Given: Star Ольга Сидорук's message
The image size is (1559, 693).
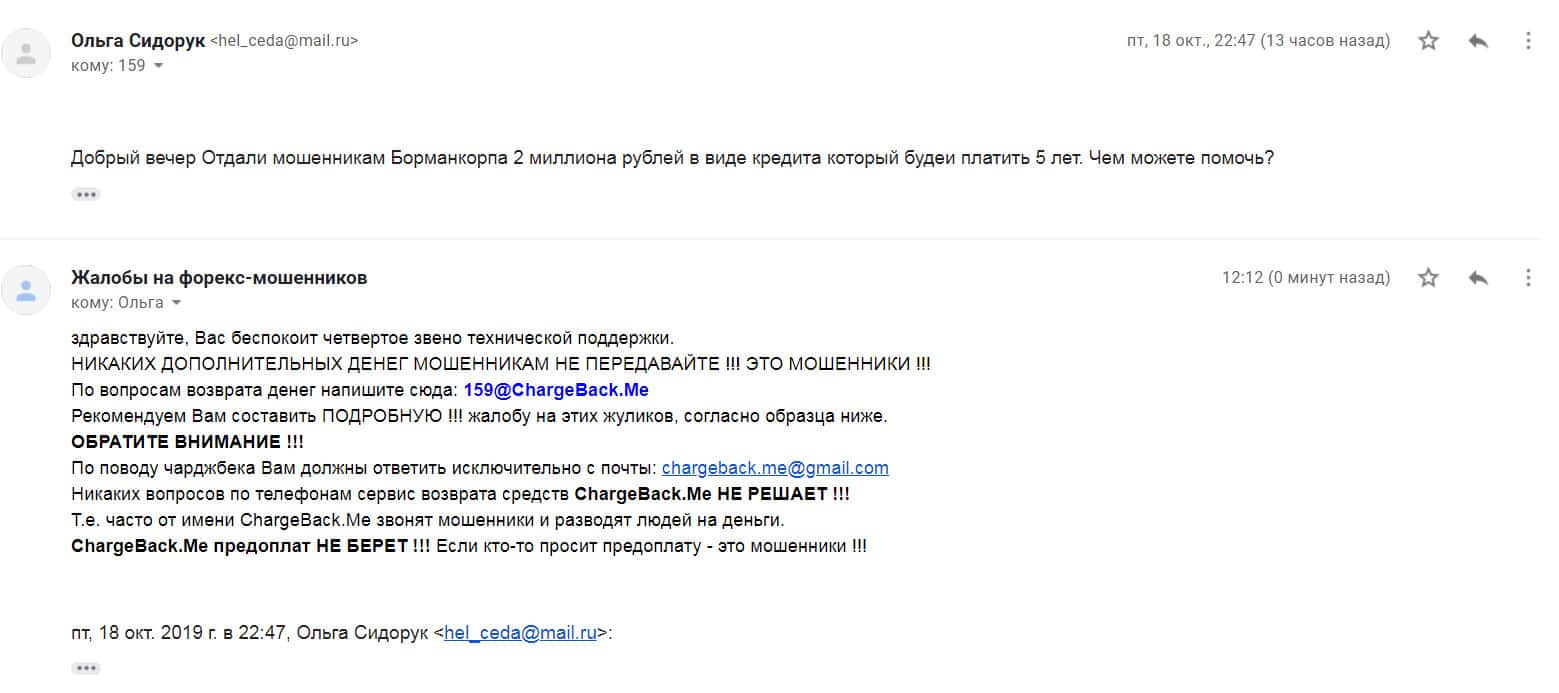Looking at the screenshot, I should 1429,41.
